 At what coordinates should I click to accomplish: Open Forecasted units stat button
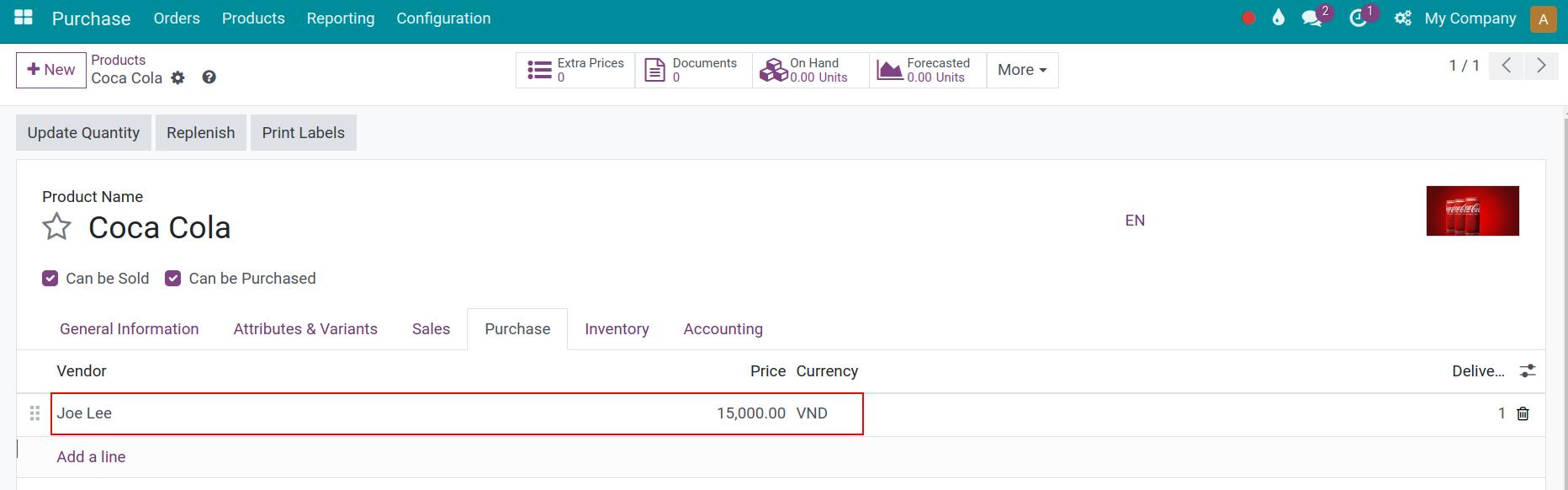click(928, 70)
